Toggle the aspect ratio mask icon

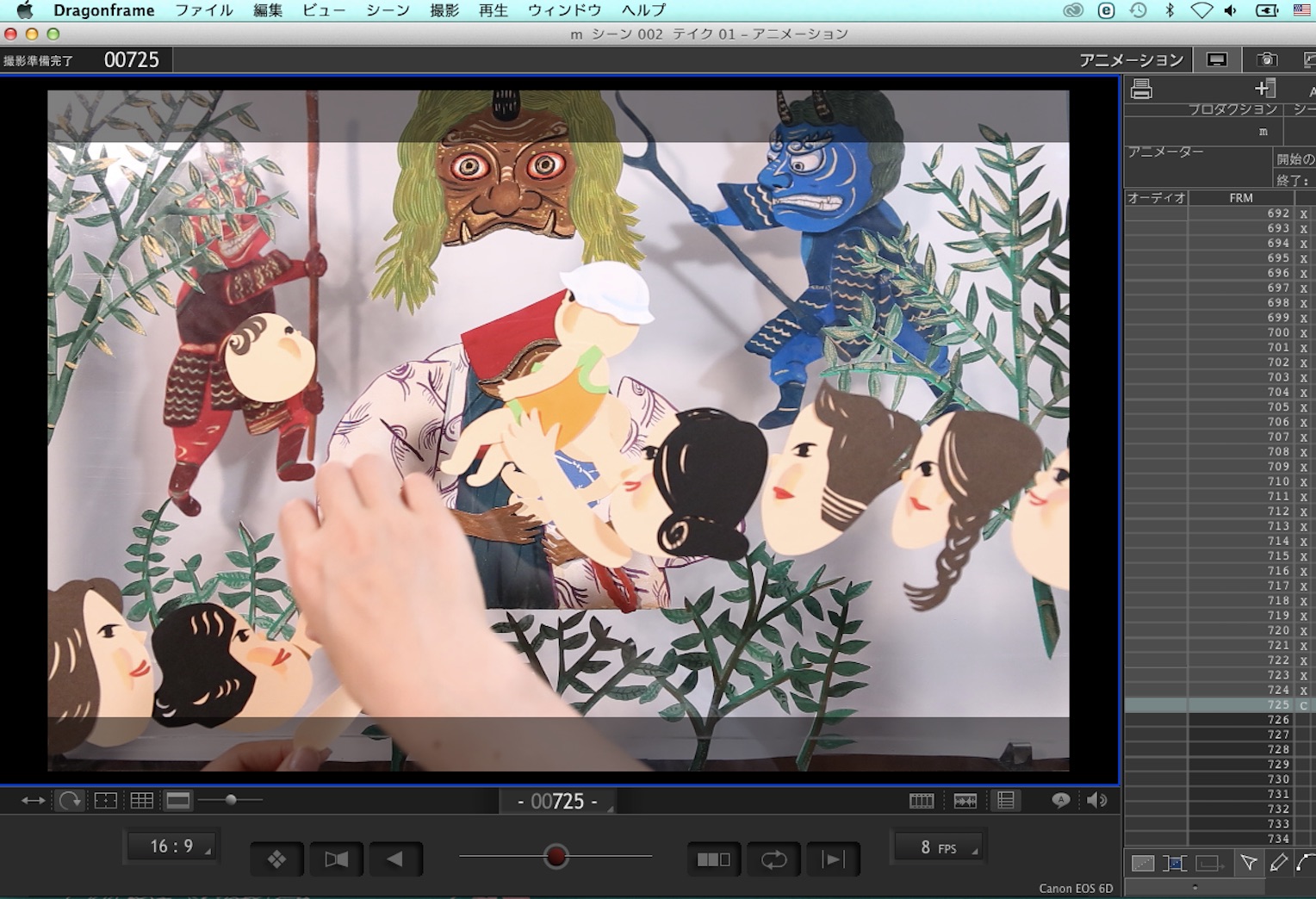click(178, 801)
